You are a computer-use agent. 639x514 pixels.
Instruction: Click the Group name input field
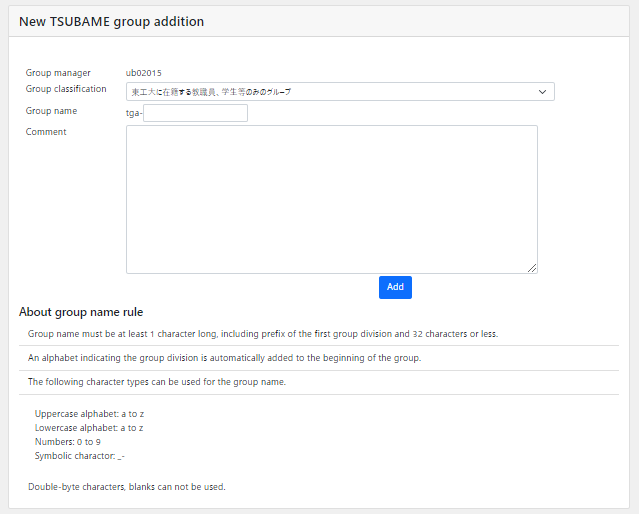(x=195, y=113)
